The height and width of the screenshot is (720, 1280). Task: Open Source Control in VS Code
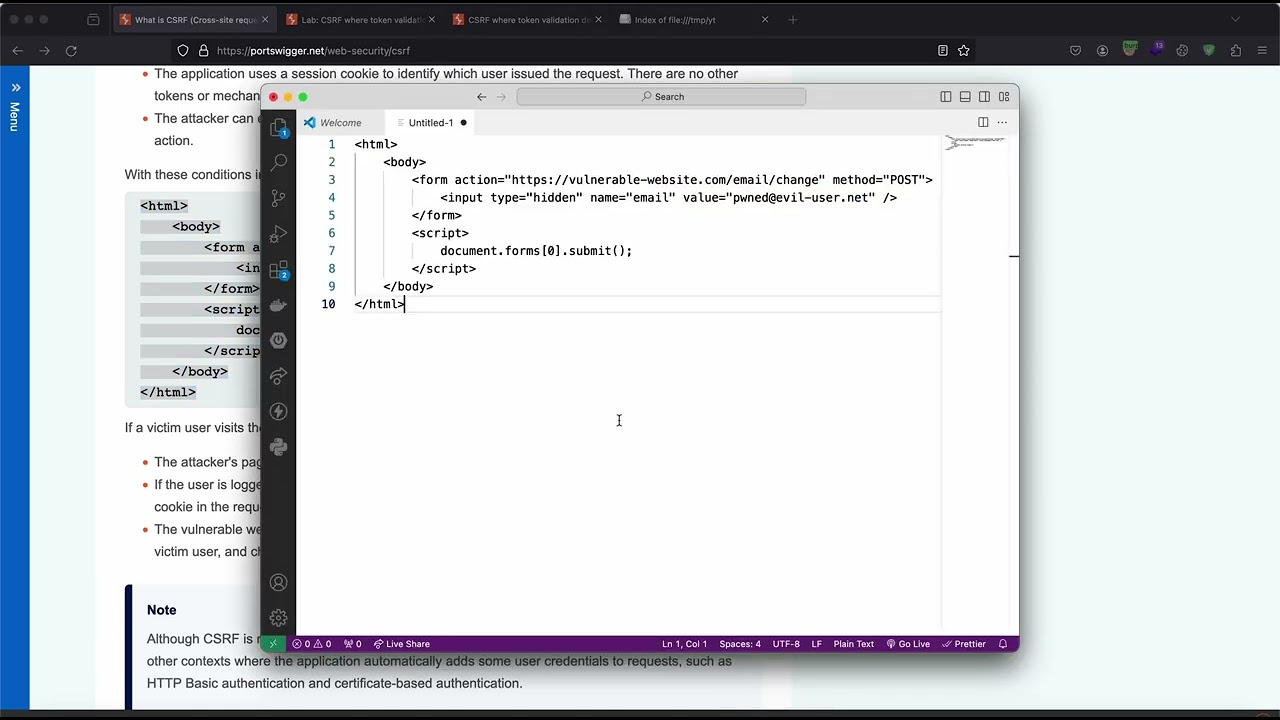[x=279, y=198]
